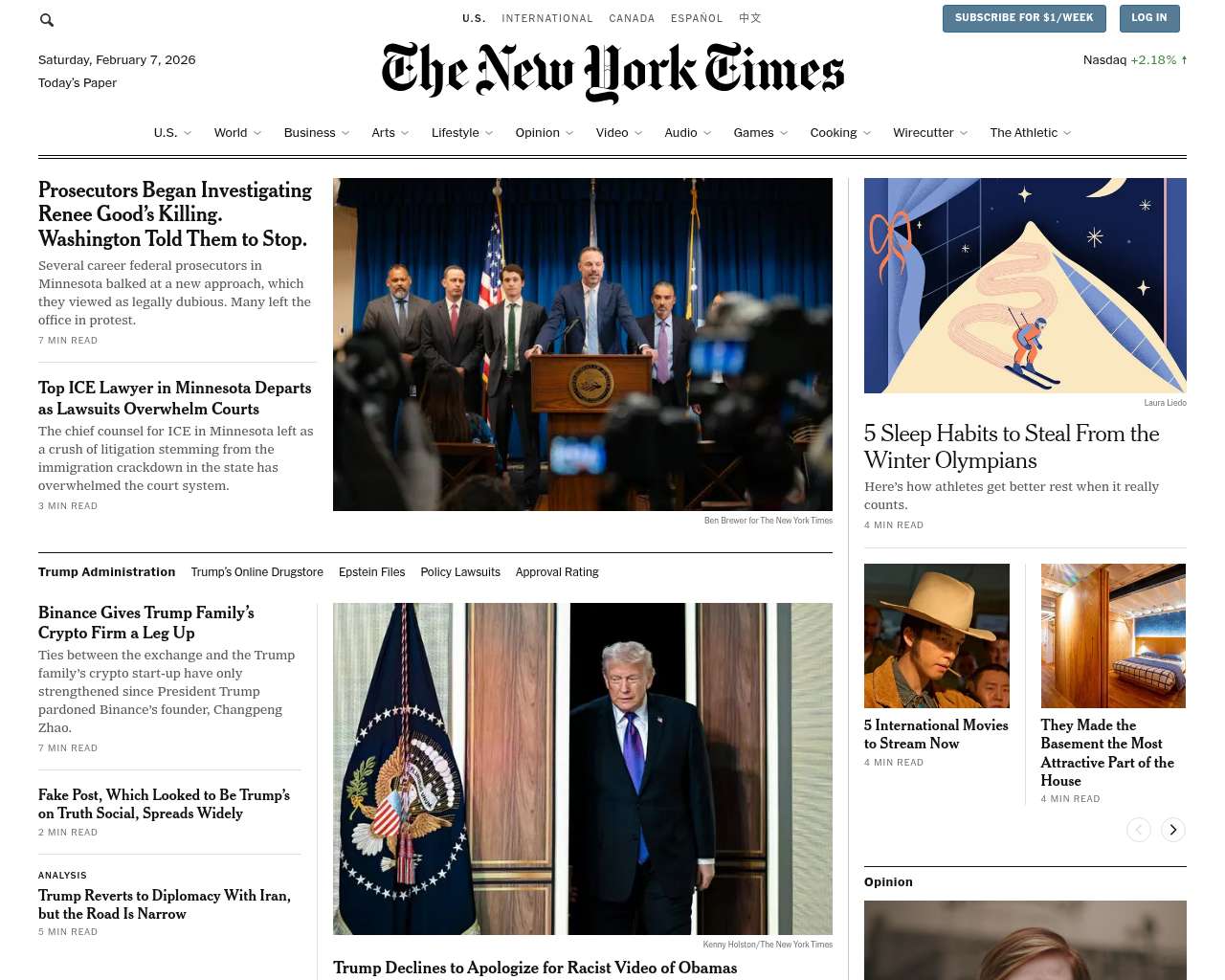The width and height of the screenshot is (1225, 980).
Task: Open the Opinion navigation menu
Action: 545,133
